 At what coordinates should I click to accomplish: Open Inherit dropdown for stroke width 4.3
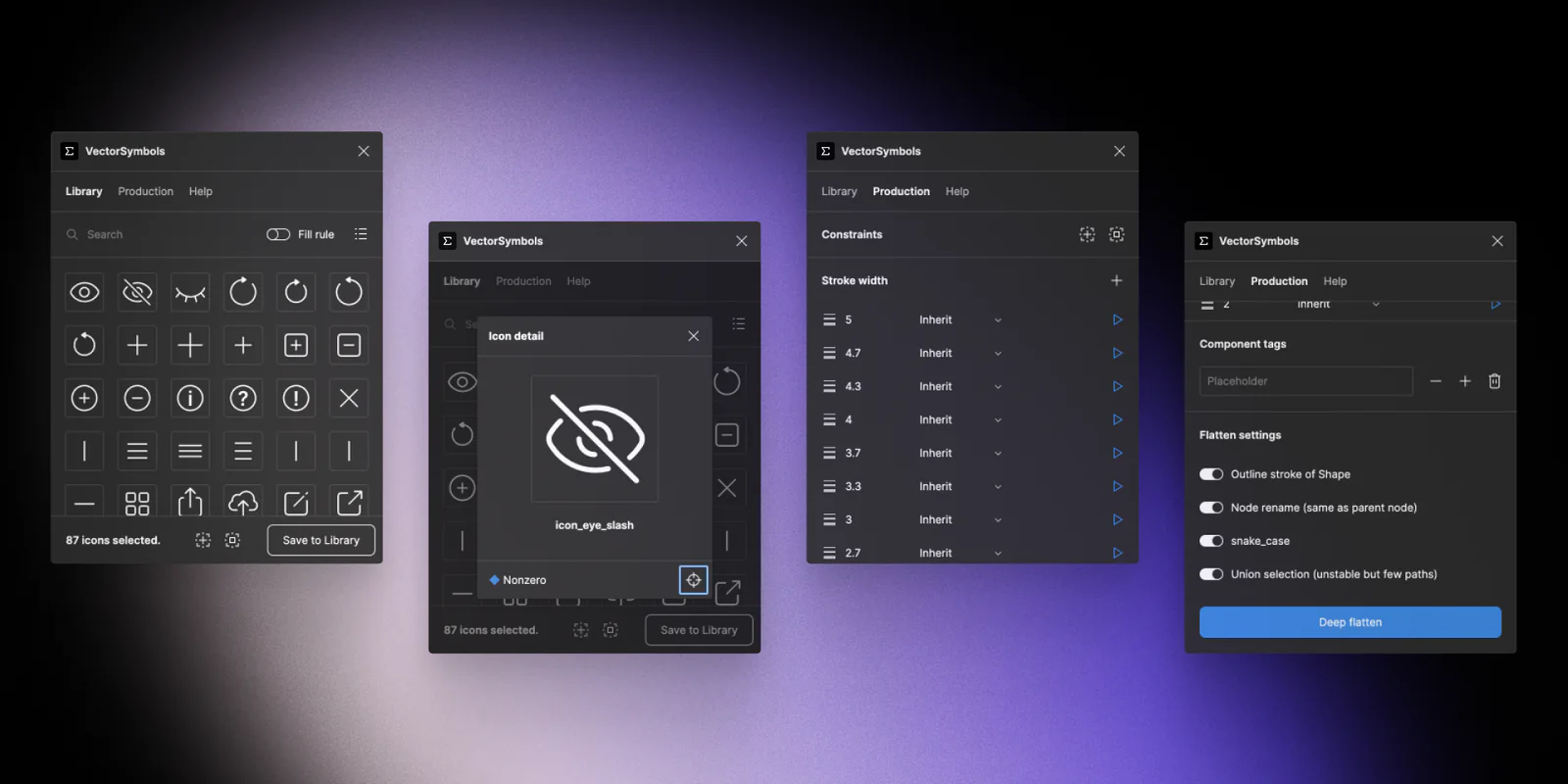(960, 386)
